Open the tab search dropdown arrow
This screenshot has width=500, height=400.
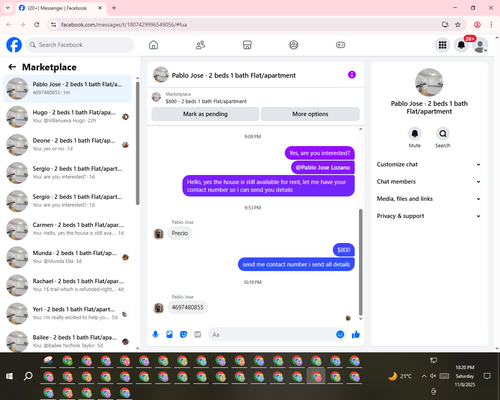[x=8, y=8]
